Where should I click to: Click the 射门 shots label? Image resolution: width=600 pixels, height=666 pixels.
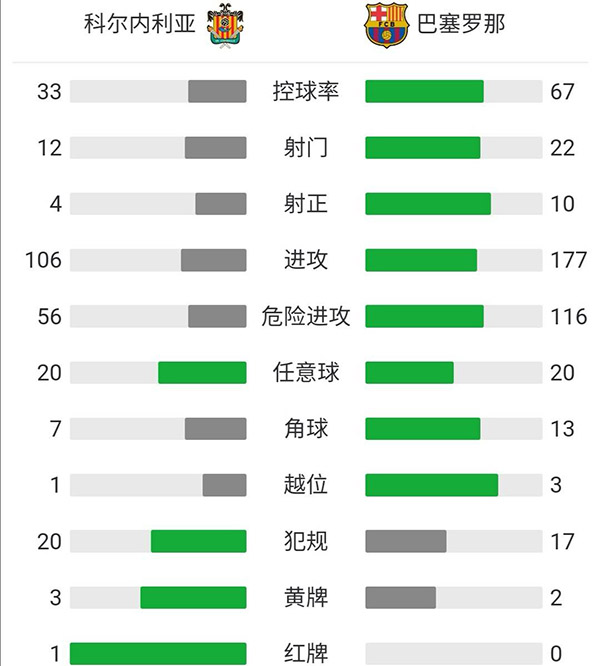[x=305, y=148]
